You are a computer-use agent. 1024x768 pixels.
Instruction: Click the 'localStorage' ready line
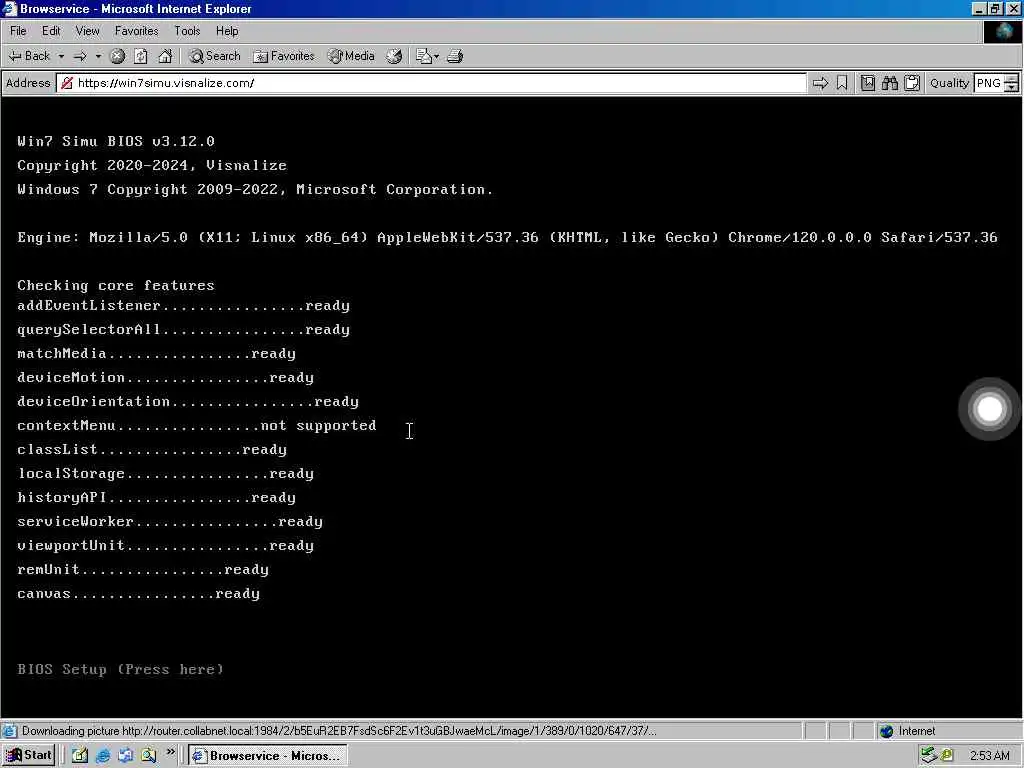[165, 473]
